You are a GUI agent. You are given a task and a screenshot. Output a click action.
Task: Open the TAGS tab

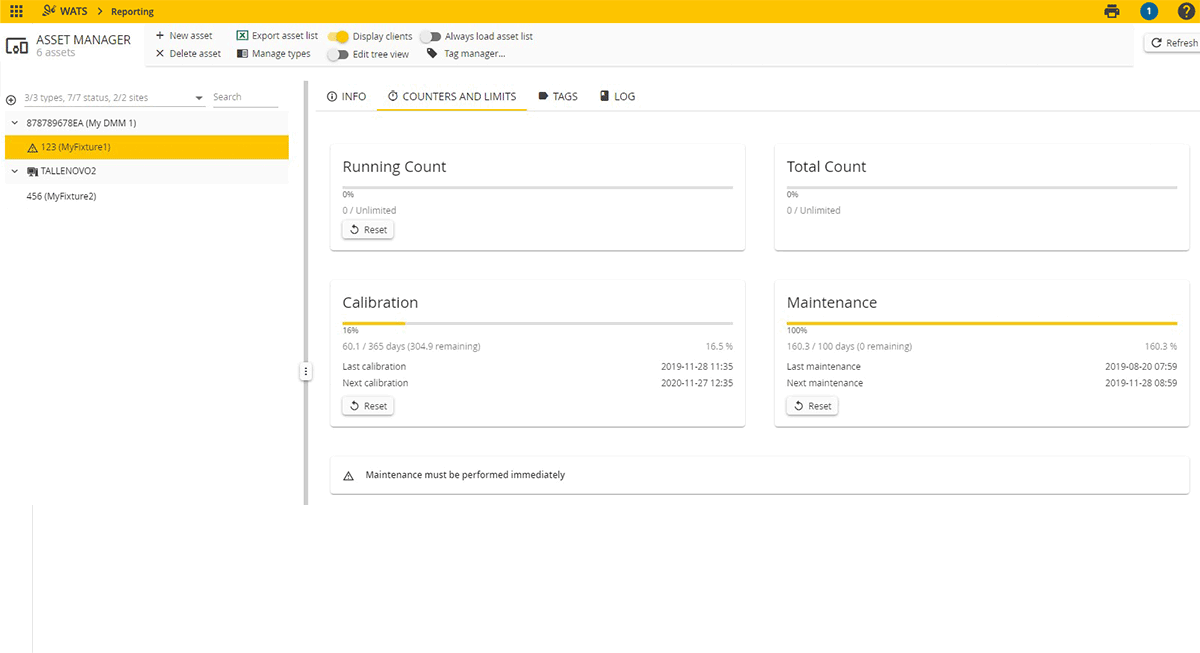click(x=558, y=97)
